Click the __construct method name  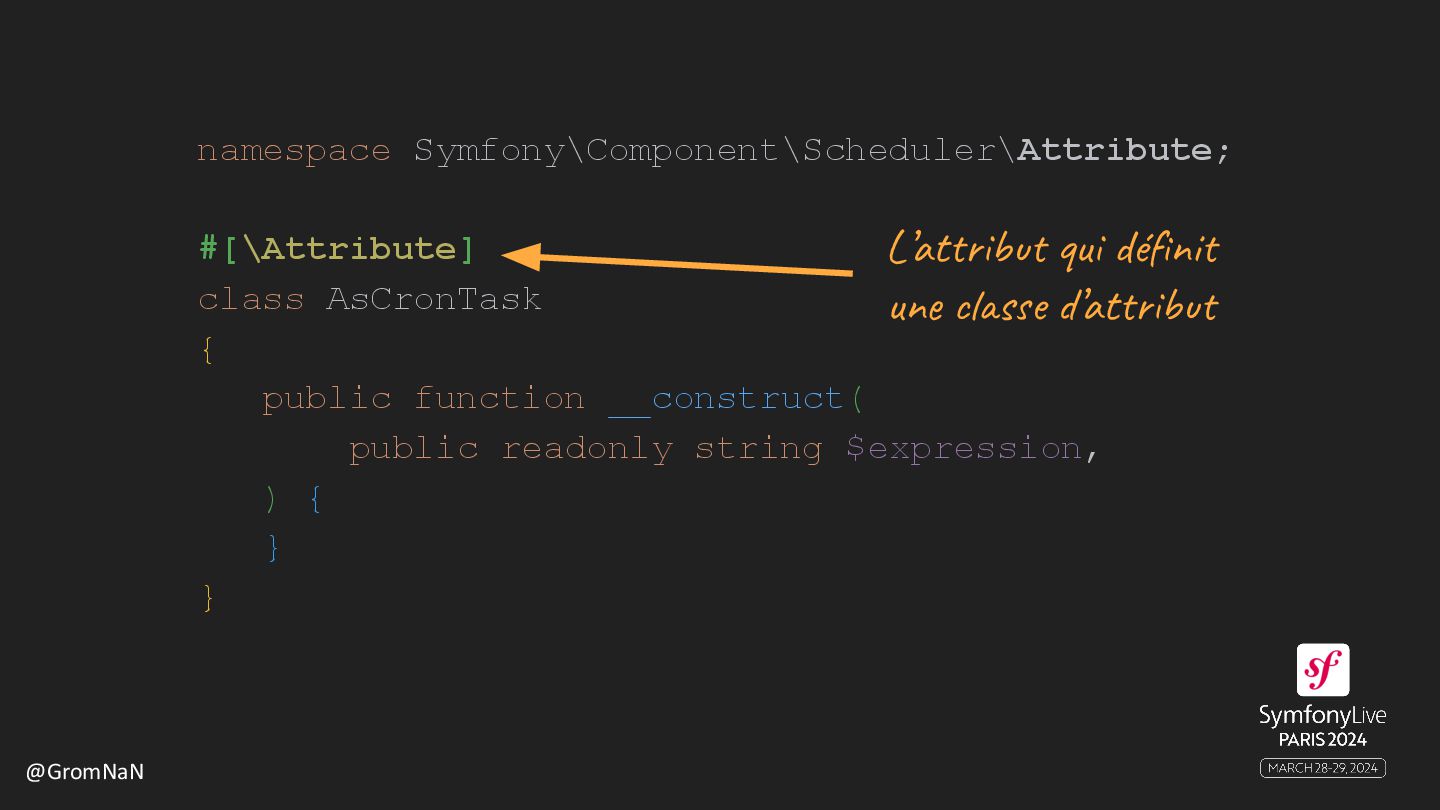pyautogui.click(x=726, y=399)
